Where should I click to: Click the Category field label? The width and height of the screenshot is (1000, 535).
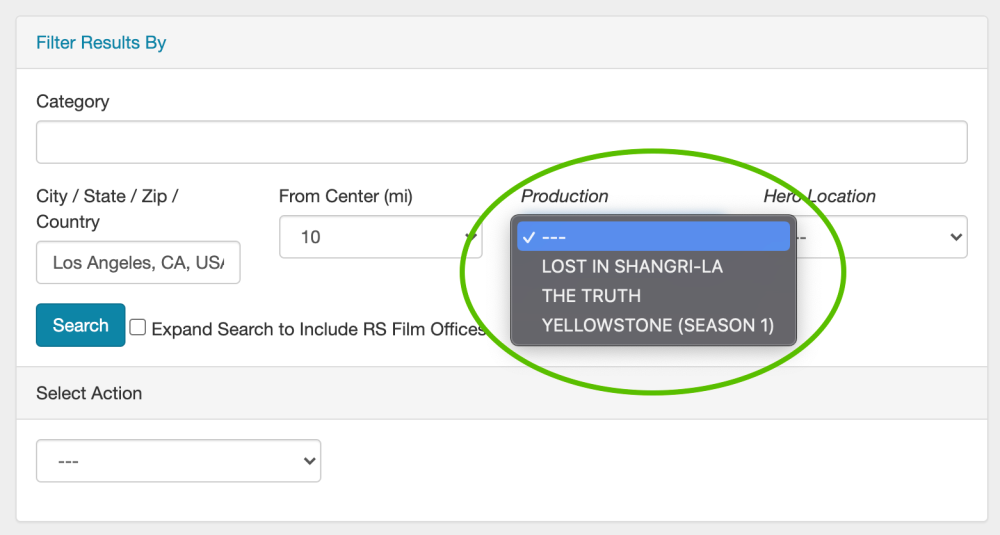(x=73, y=102)
